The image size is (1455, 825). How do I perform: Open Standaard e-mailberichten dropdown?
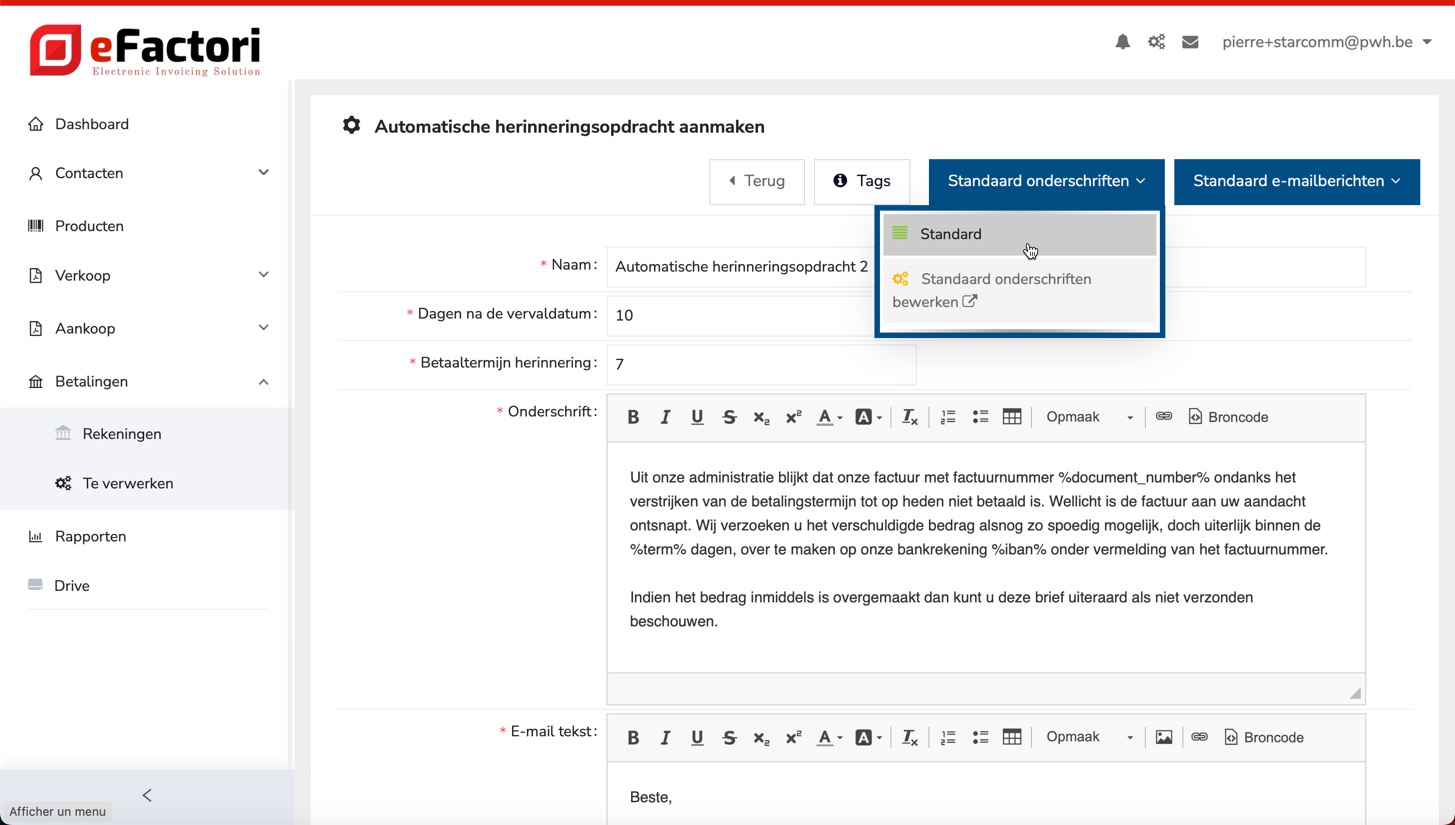tap(1296, 182)
